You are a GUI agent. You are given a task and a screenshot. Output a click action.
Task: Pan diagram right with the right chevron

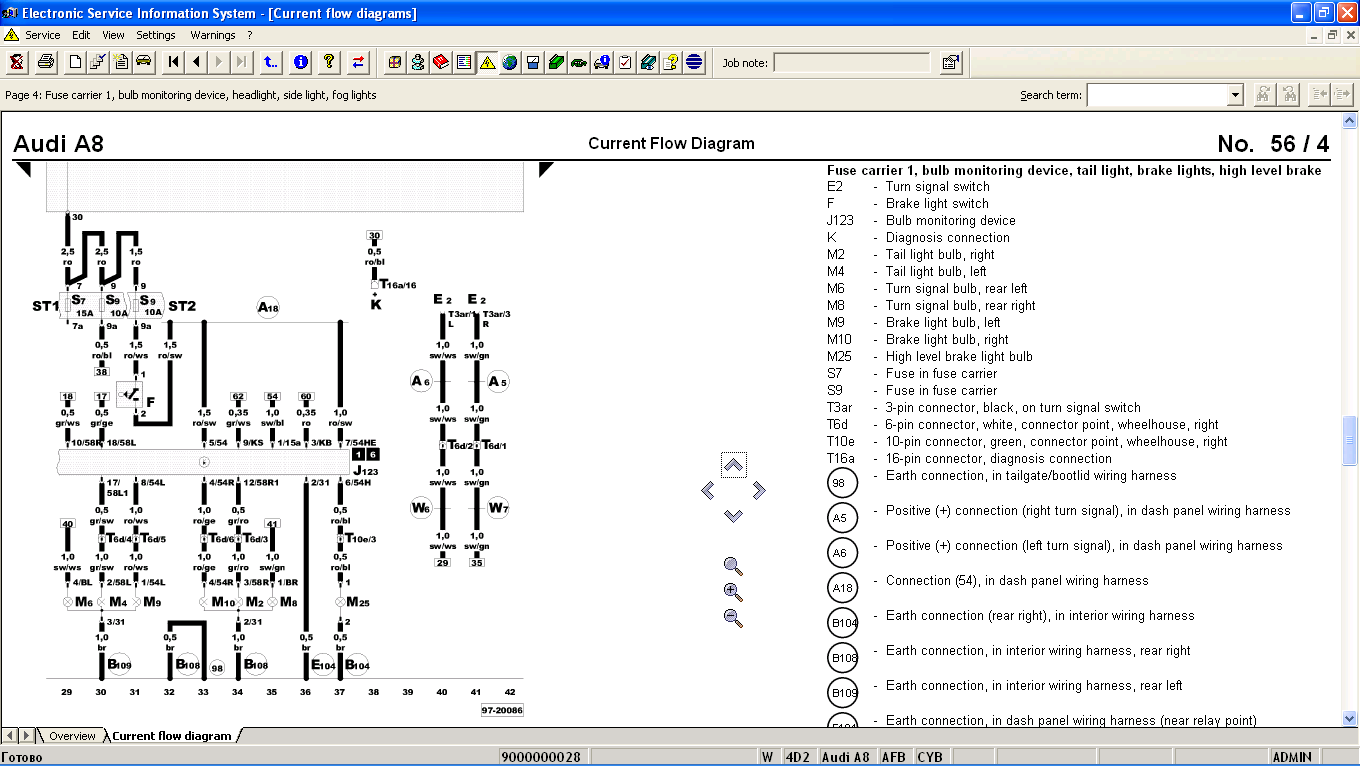pyautogui.click(x=759, y=490)
